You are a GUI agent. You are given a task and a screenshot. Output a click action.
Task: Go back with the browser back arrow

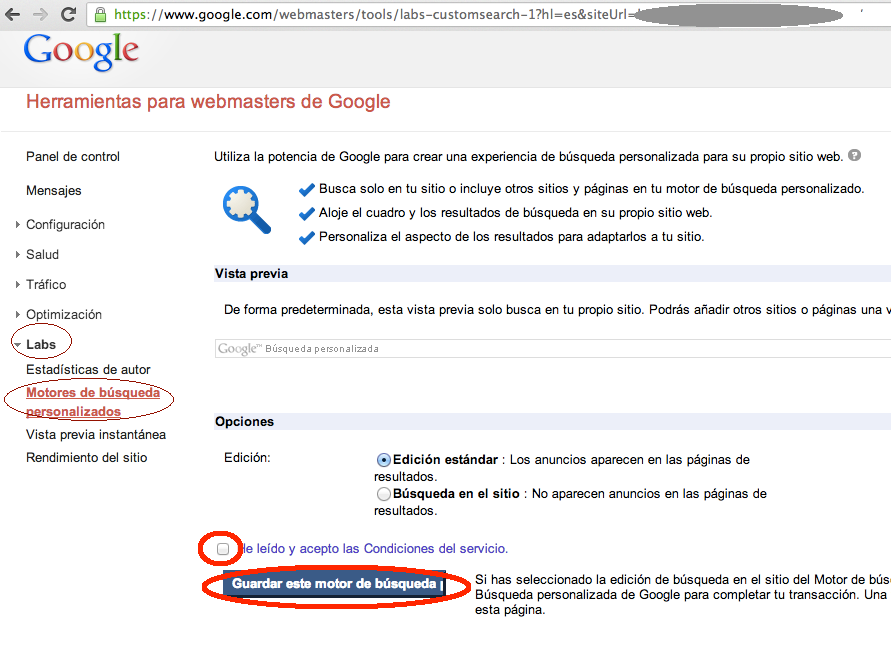(12, 14)
